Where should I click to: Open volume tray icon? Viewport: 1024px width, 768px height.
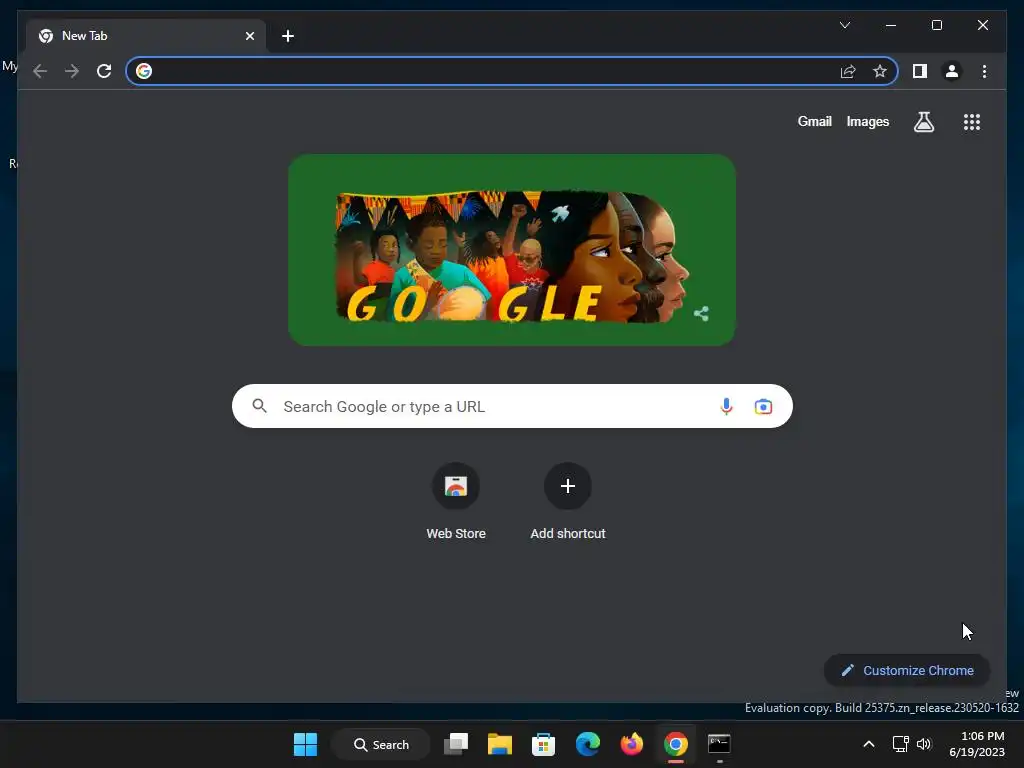pyautogui.click(x=924, y=744)
